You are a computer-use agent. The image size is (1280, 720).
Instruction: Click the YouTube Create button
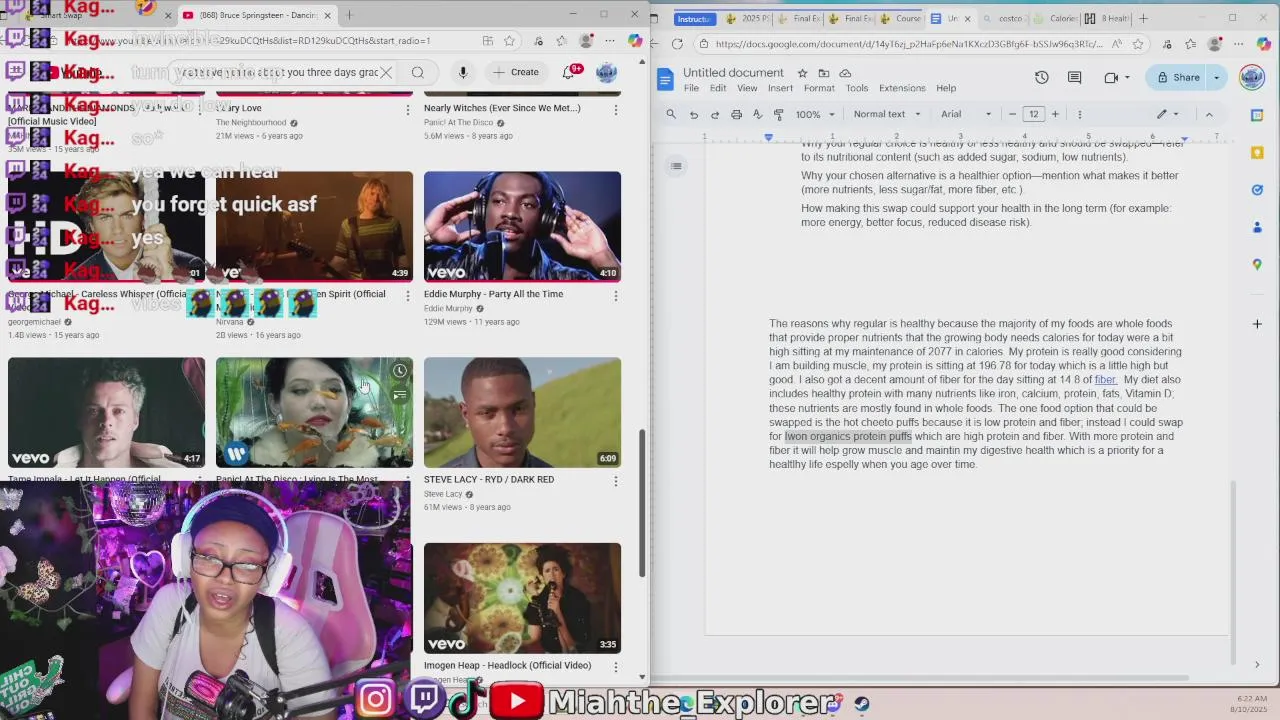click(x=516, y=72)
